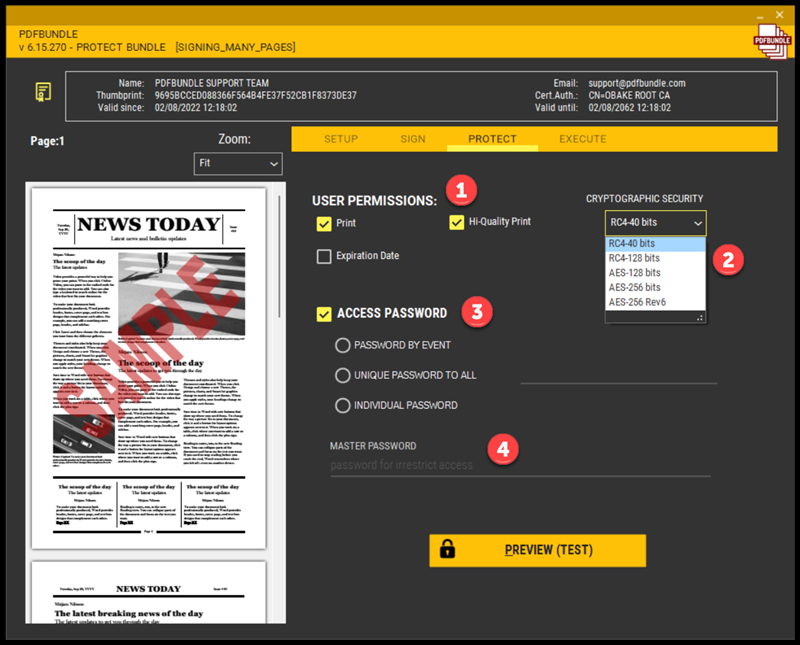Select the first page thumbnail preview

pos(148,368)
